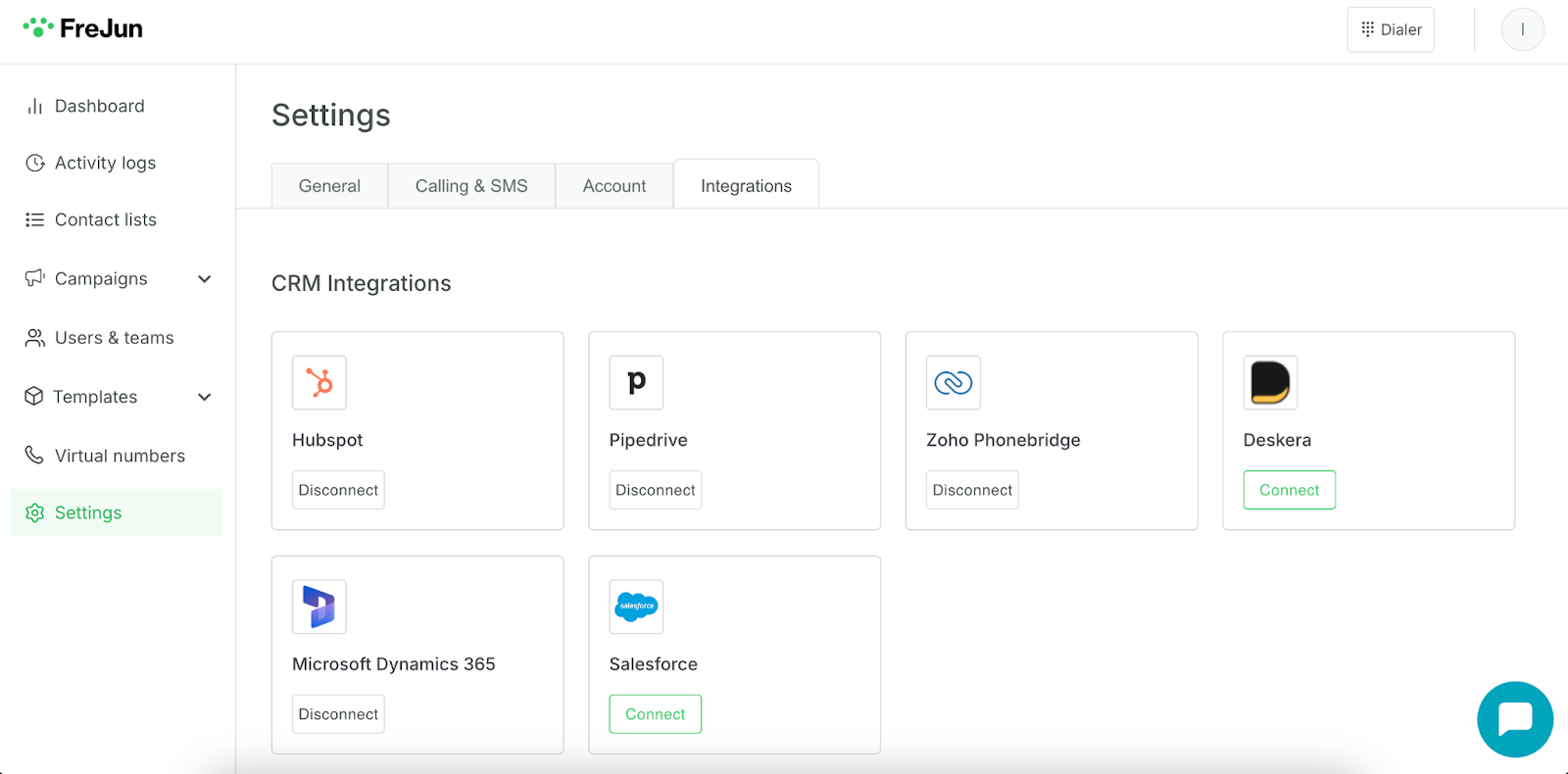Click the Campaigns label in sidebar

pyautogui.click(x=101, y=279)
